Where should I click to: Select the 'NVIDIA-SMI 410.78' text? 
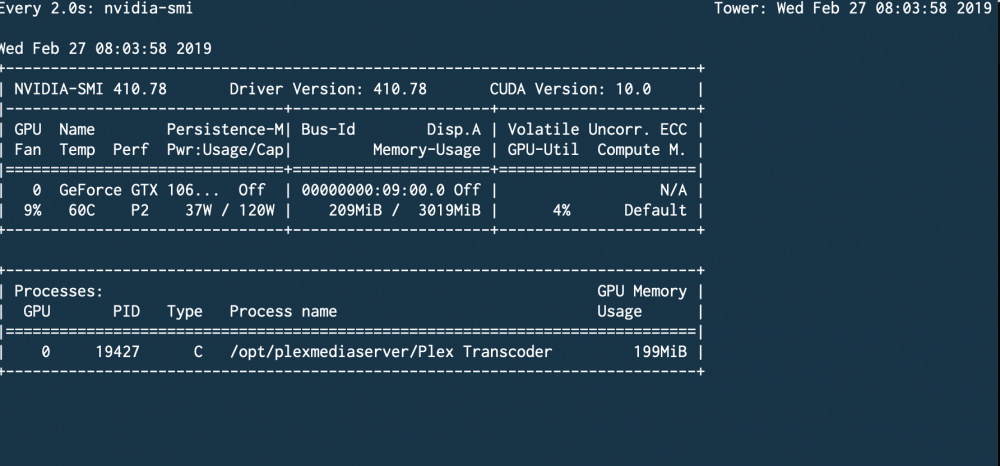[x=91, y=89]
